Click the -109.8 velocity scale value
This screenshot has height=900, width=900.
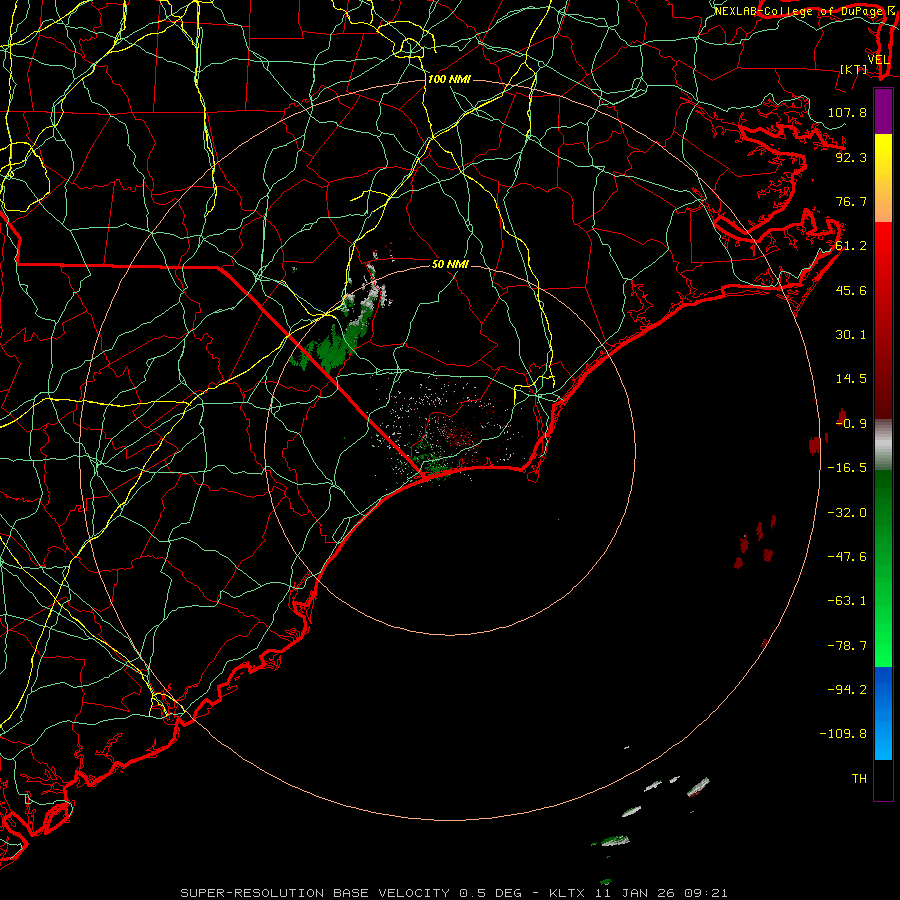(843, 734)
